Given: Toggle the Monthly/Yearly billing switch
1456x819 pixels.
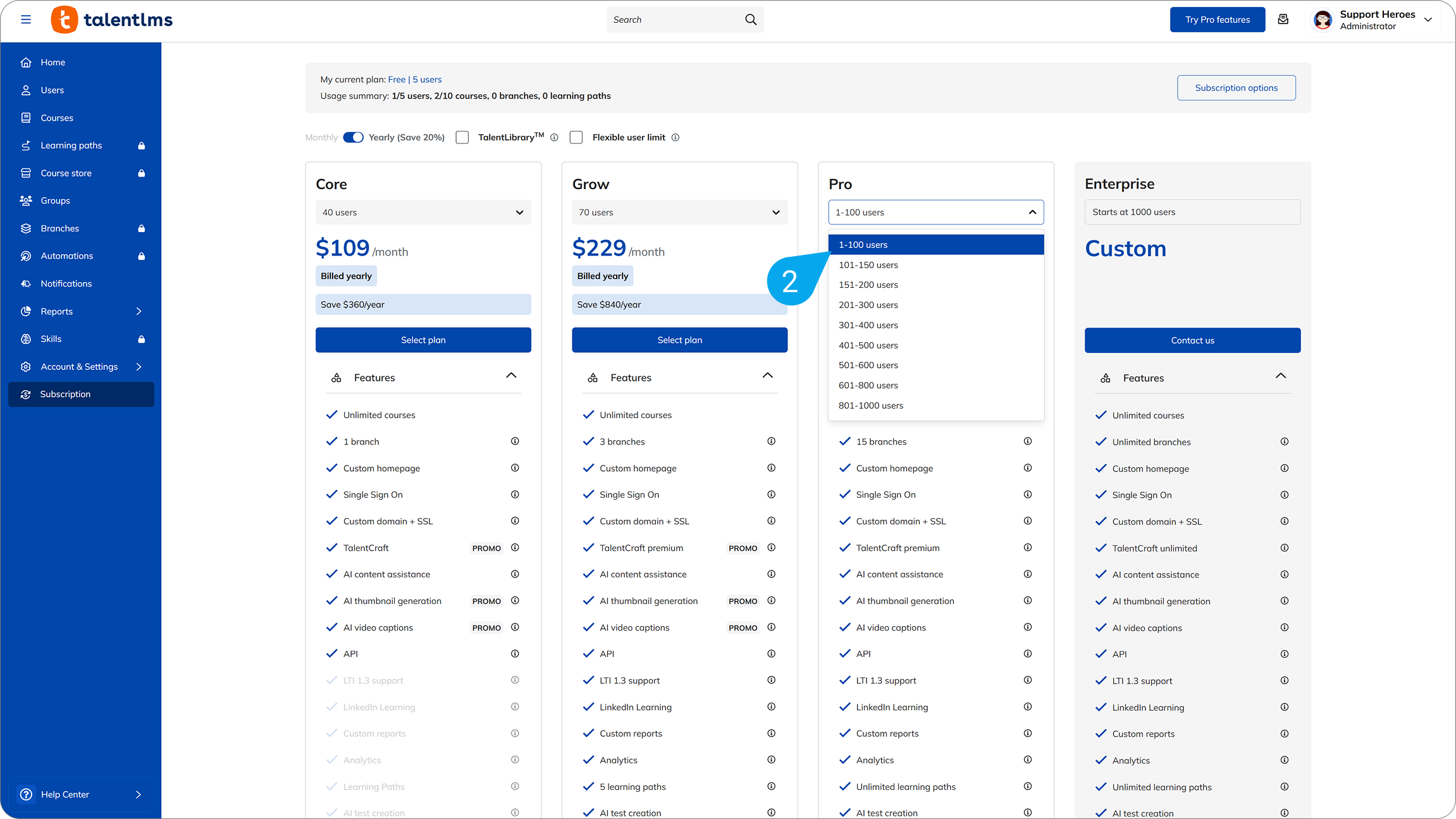Looking at the screenshot, I should click(353, 137).
